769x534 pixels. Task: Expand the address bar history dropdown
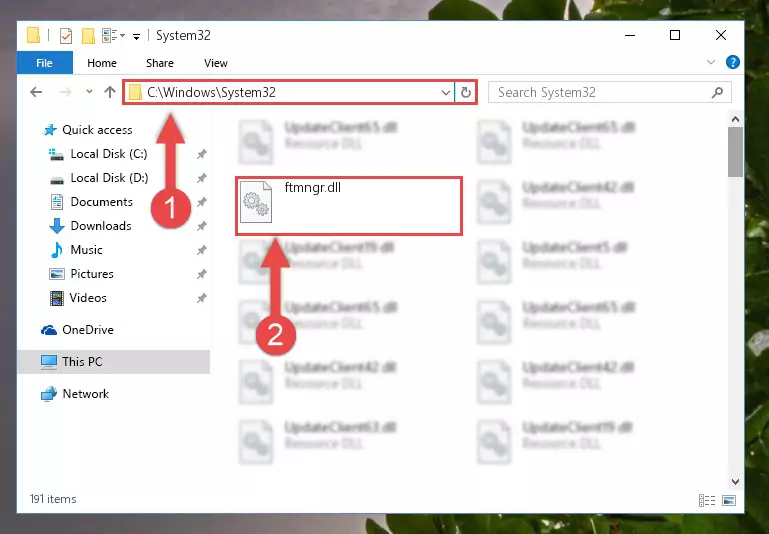pyautogui.click(x=445, y=92)
